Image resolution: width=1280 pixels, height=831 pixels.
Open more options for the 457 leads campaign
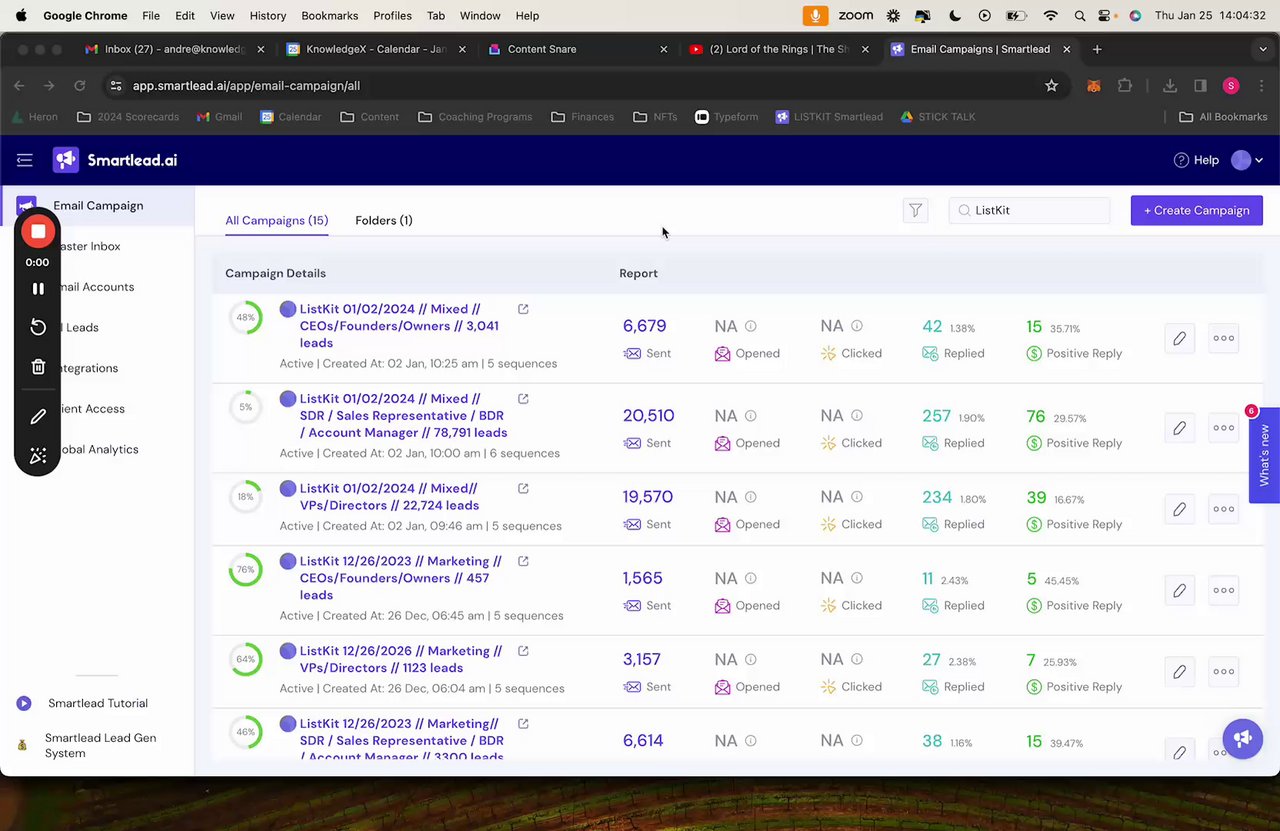coord(1224,590)
